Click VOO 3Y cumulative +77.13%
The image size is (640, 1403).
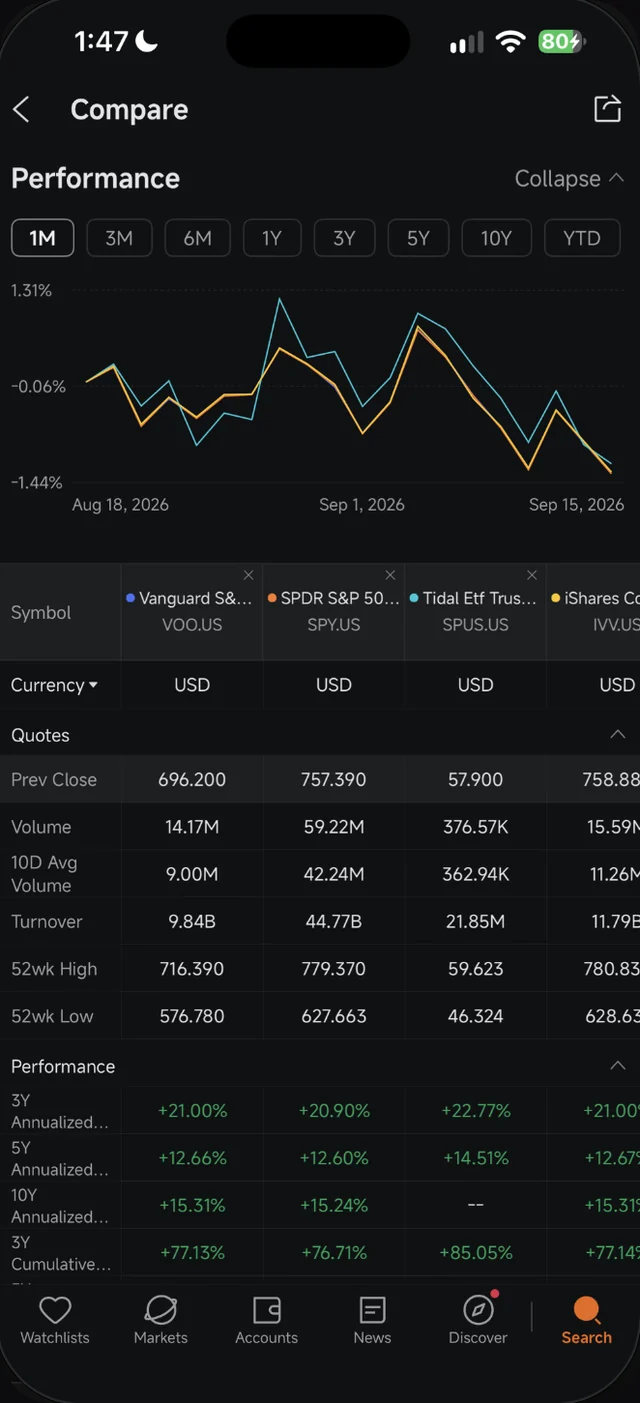192,1252
